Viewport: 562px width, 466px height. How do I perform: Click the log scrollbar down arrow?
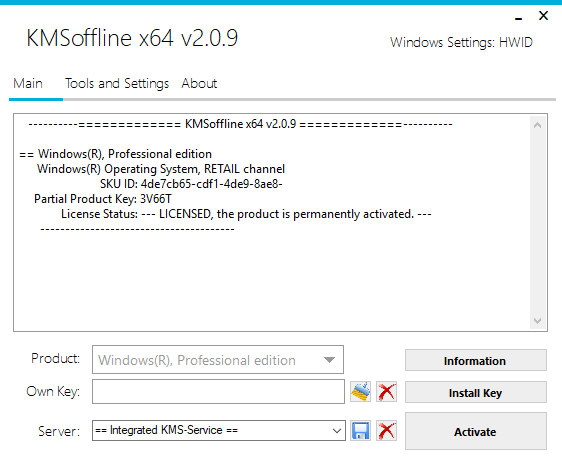click(x=537, y=320)
